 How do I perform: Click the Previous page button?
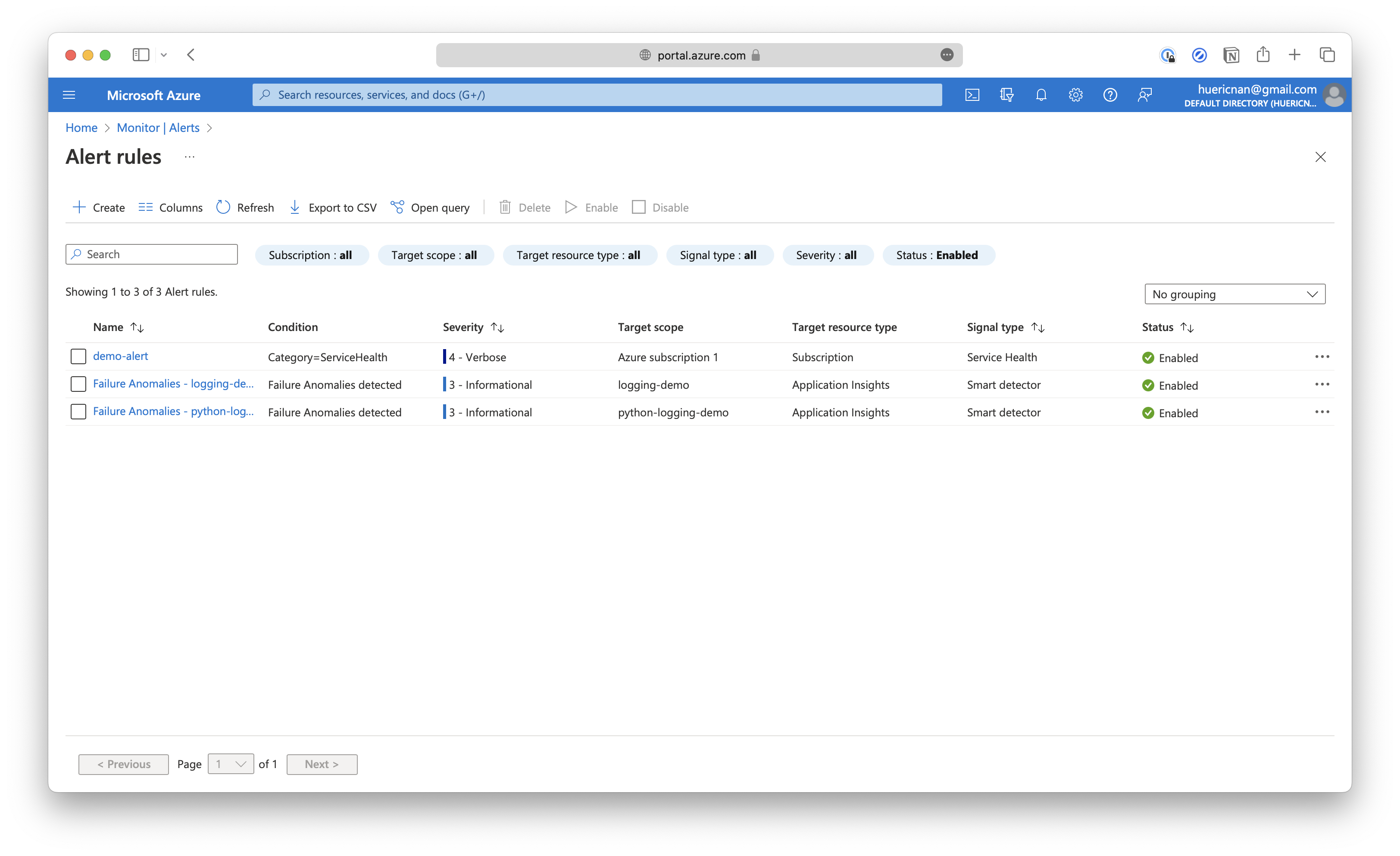point(123,764)
